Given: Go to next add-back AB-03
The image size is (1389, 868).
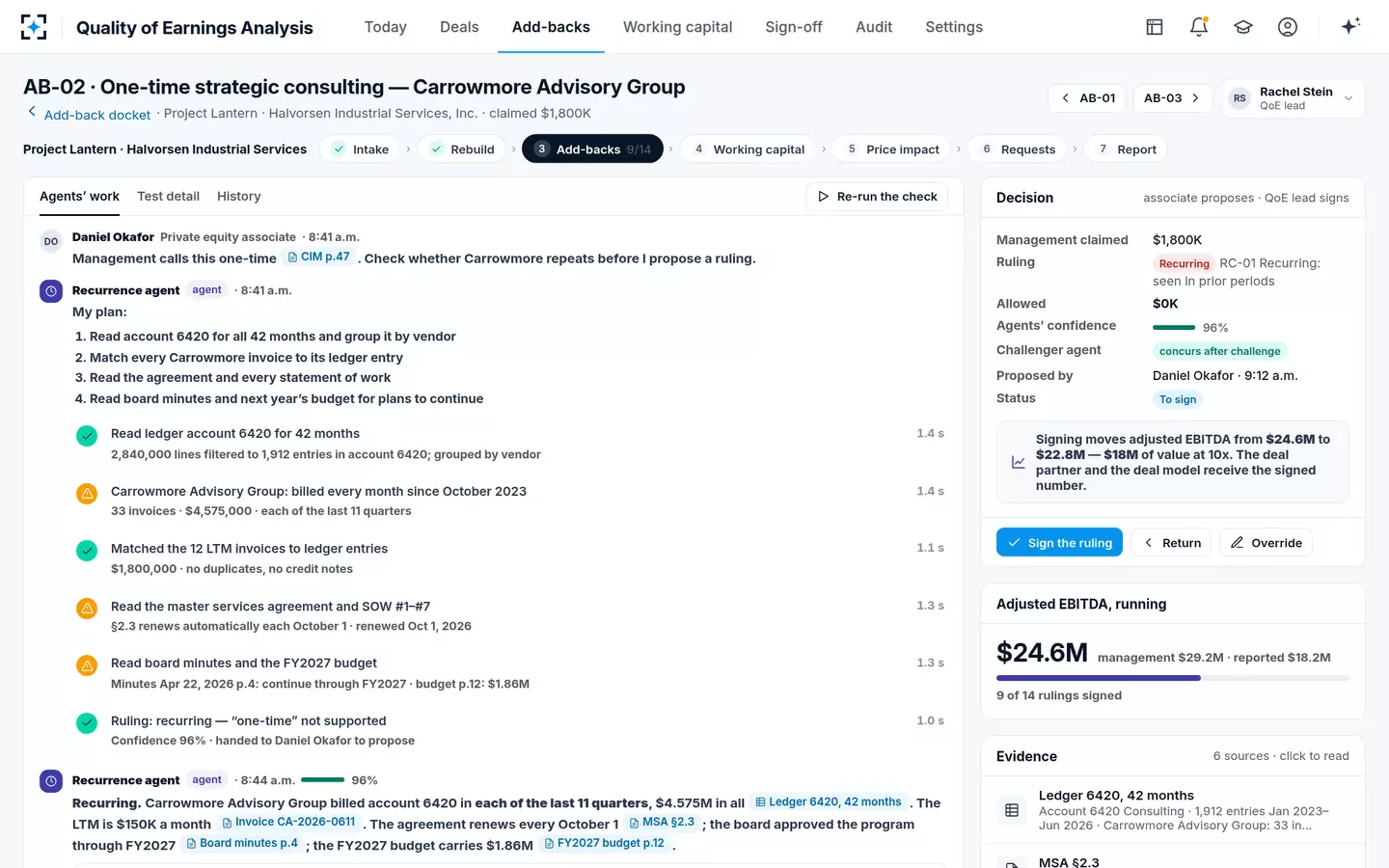Looking at the screenshot, I should coord(1172,98).
